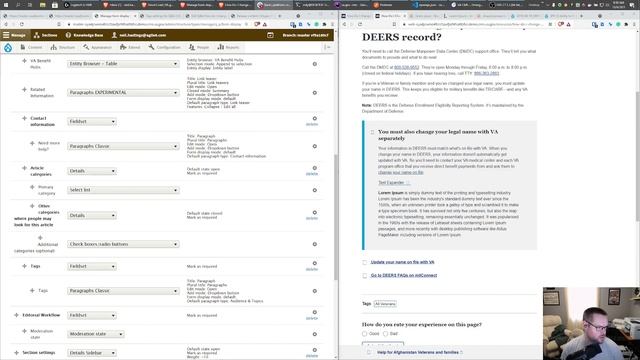
Task: Click the People admin menu
Action: point(199,47)
